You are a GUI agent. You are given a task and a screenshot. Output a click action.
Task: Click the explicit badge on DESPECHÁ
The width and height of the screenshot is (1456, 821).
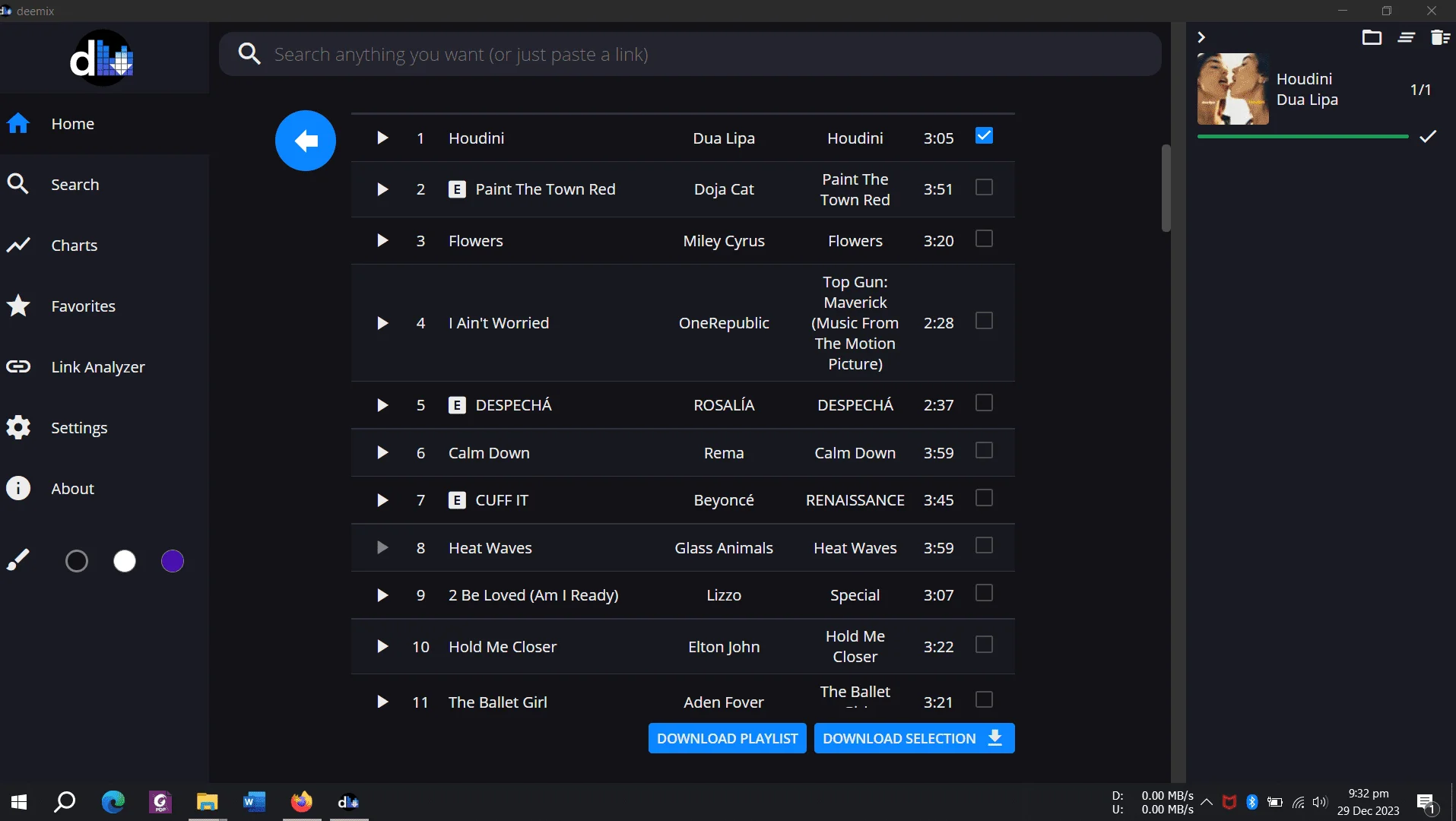(x=457, y=405)
